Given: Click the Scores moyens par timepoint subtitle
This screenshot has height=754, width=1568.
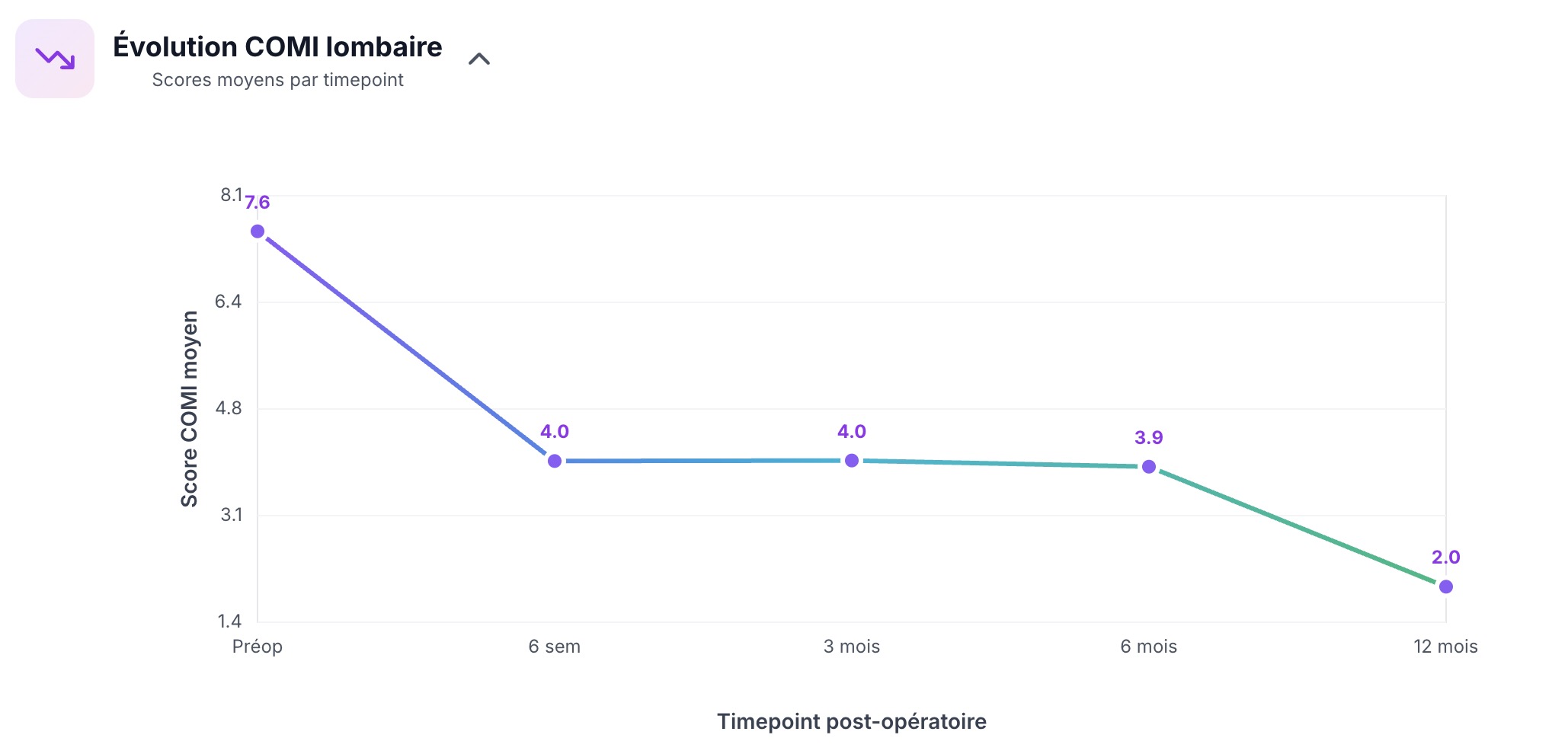Looking at the screenshot, I should pos(277,80).
